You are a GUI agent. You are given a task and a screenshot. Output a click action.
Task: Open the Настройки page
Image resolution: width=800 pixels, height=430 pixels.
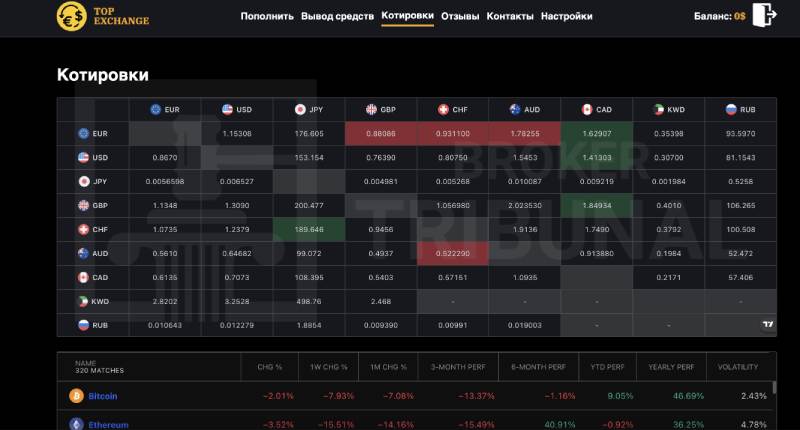click(x=566, y=16)
